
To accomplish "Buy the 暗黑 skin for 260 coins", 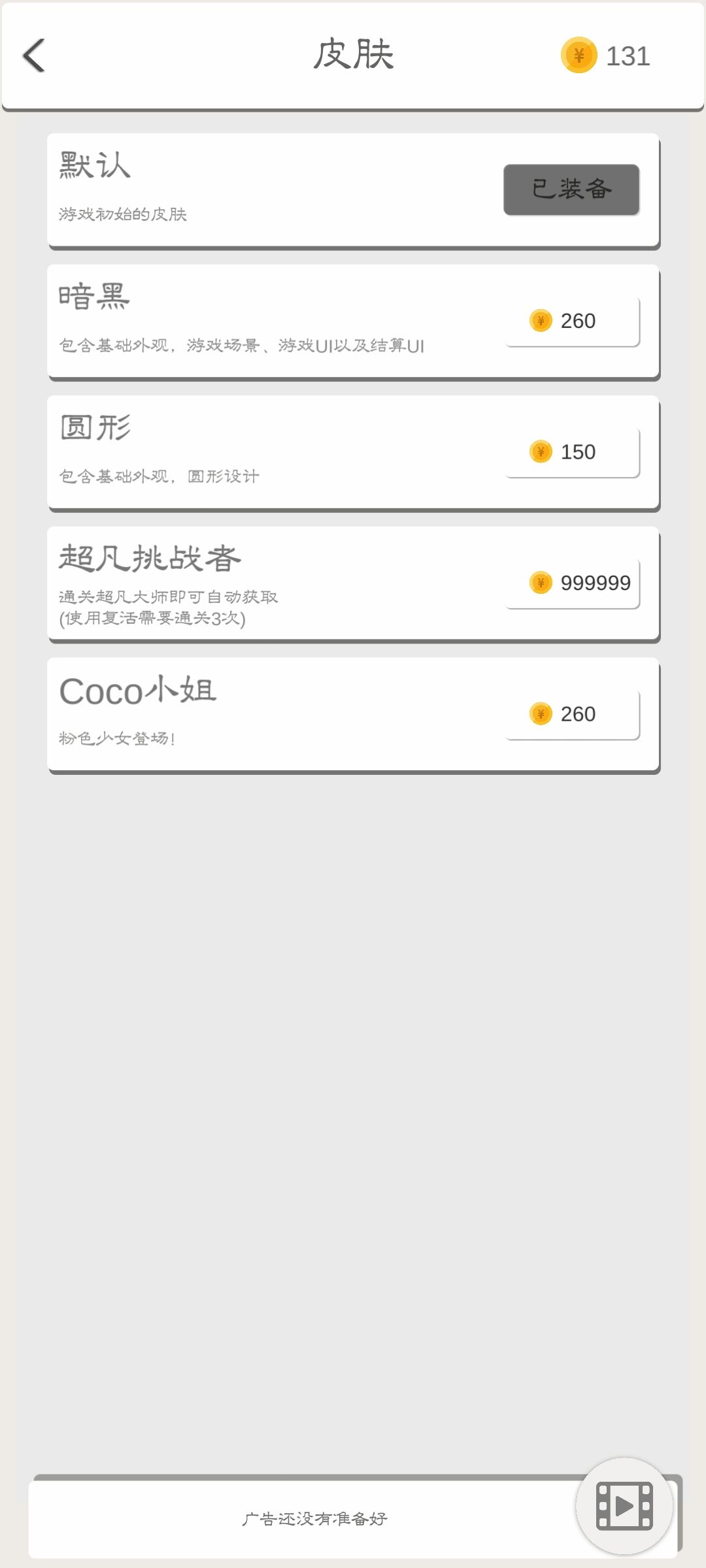I will pos(573,321).
